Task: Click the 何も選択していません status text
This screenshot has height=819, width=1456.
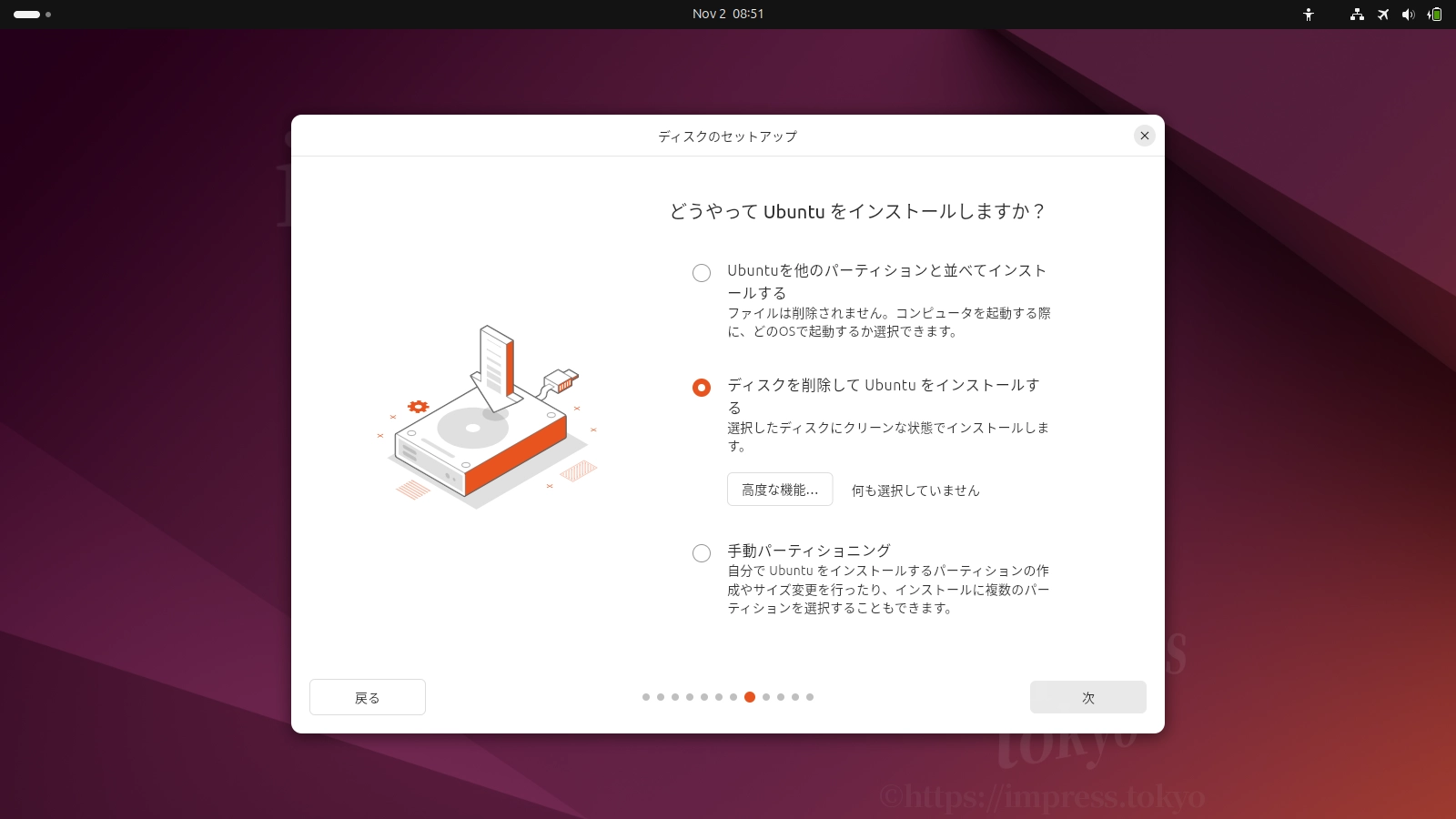Action: (915, 490)
